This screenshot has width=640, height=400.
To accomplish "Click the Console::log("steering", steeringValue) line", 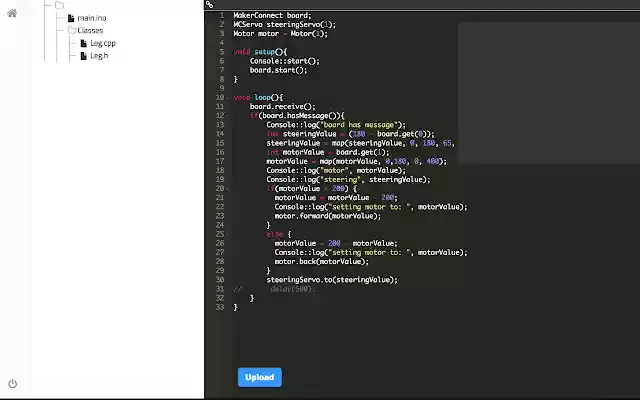I will 348,180.
